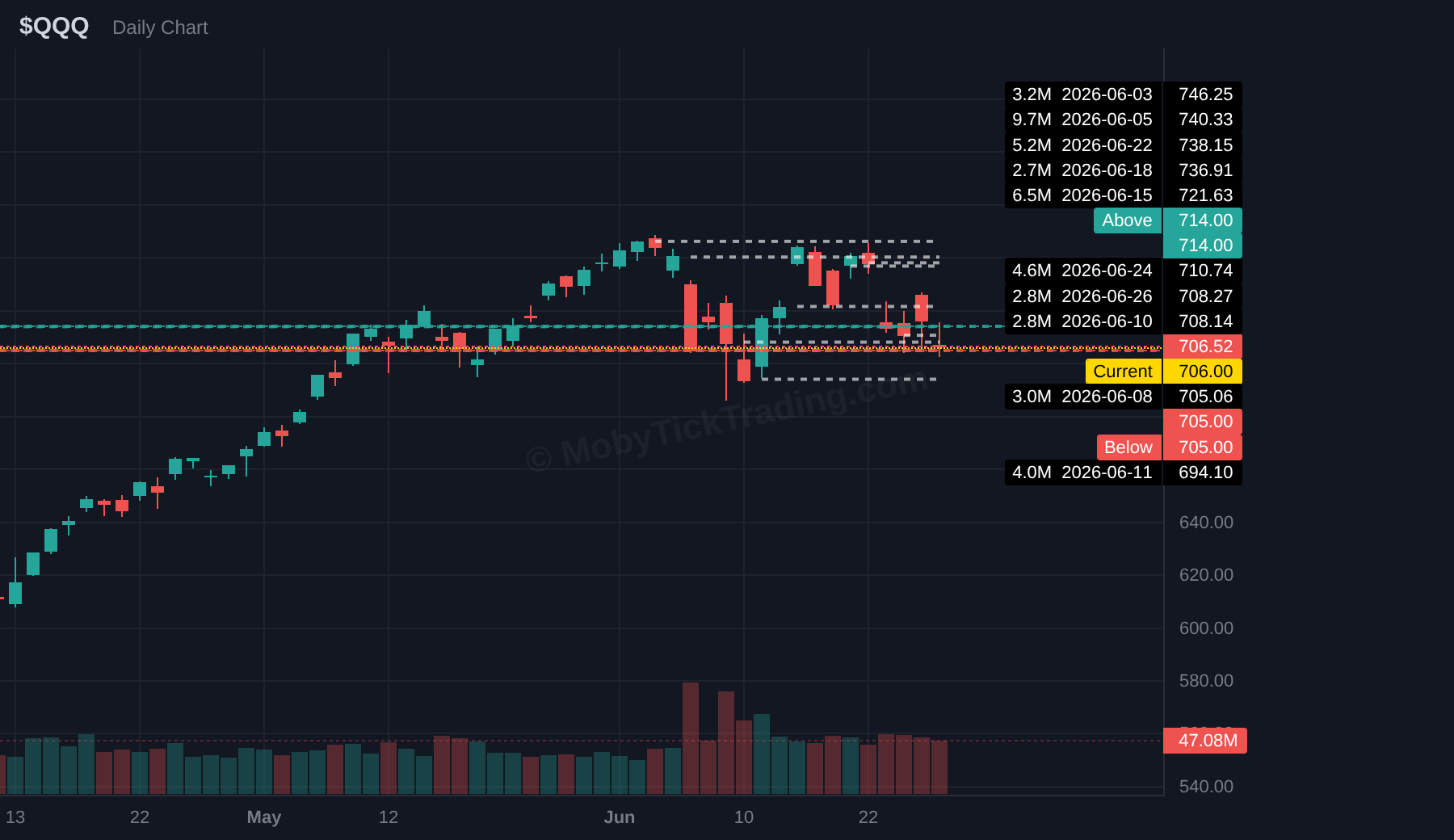Click the 2.7M 2026-06-18 level row
1454x840 pixels.
[x=1124, y=170]
